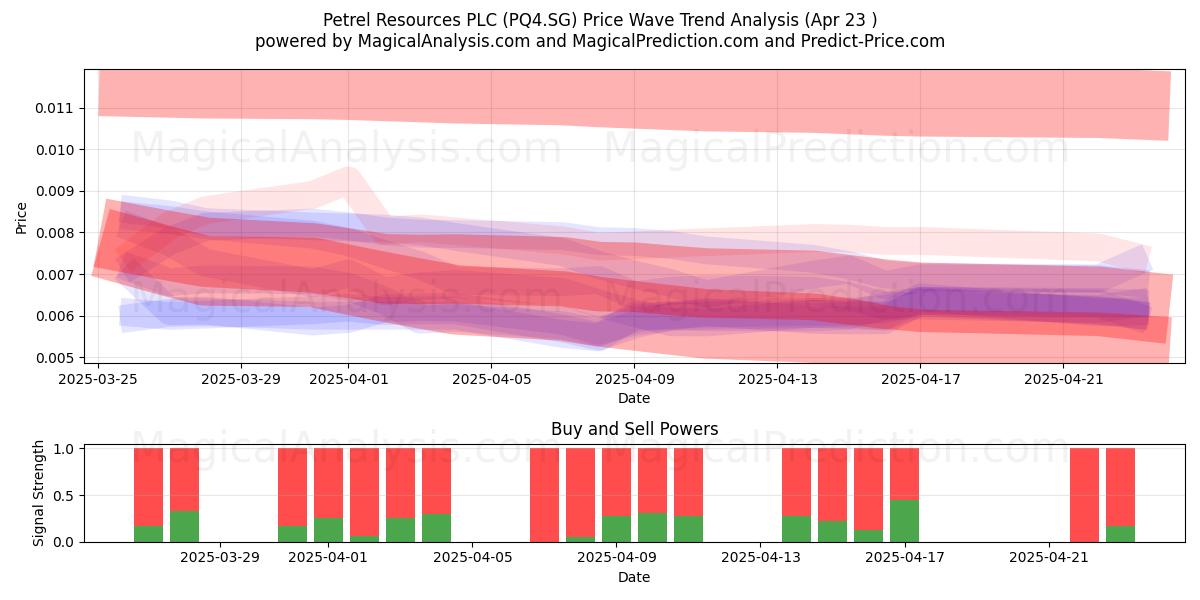The width and height of the screenshot is (1200, 600).
Task: Click the all-red sell bar for 2025-04-22
Action: click(1084, 495)
